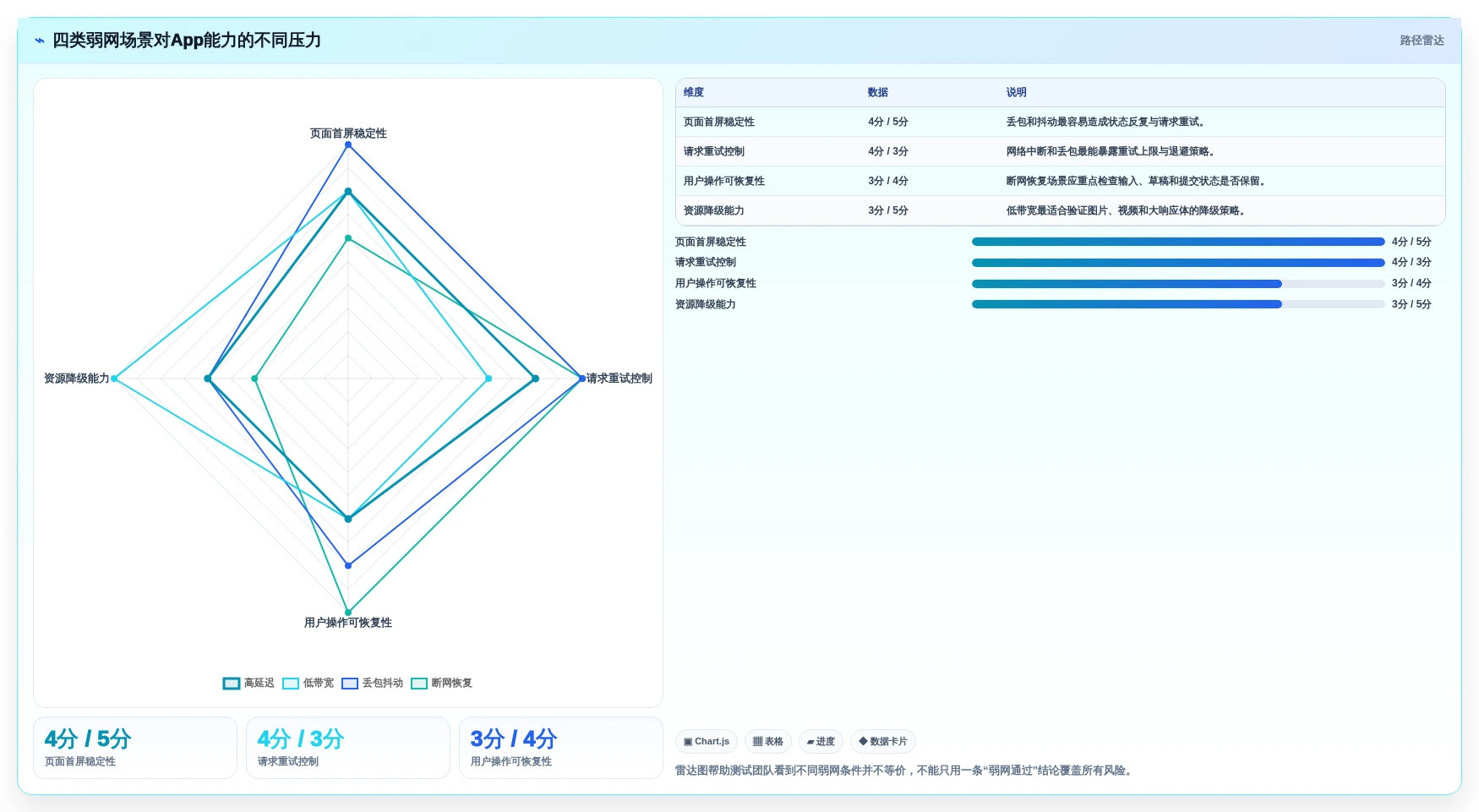This screenshot has height=812, width=1479.
Task: Click the radar axis label 请求重试控制
Action: (x=619, y=379)
